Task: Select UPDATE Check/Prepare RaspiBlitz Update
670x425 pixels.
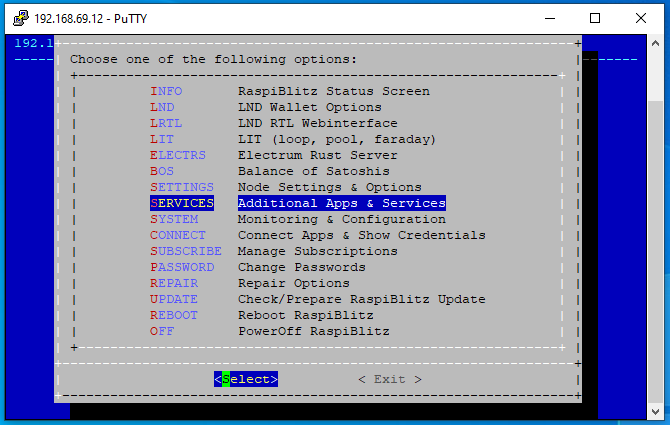Action: [x=317, y=299]
